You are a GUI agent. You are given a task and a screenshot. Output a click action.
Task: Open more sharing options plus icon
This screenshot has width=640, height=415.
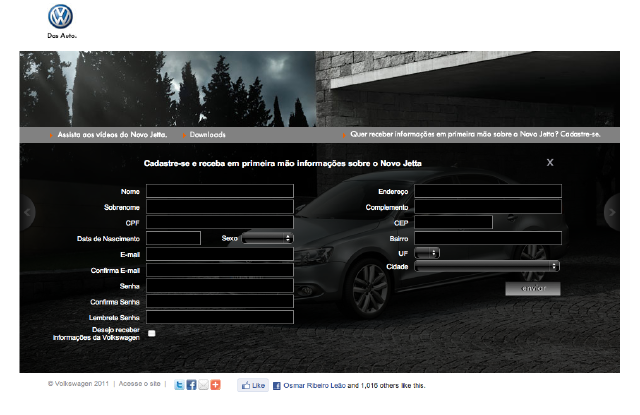pos(216,385)
